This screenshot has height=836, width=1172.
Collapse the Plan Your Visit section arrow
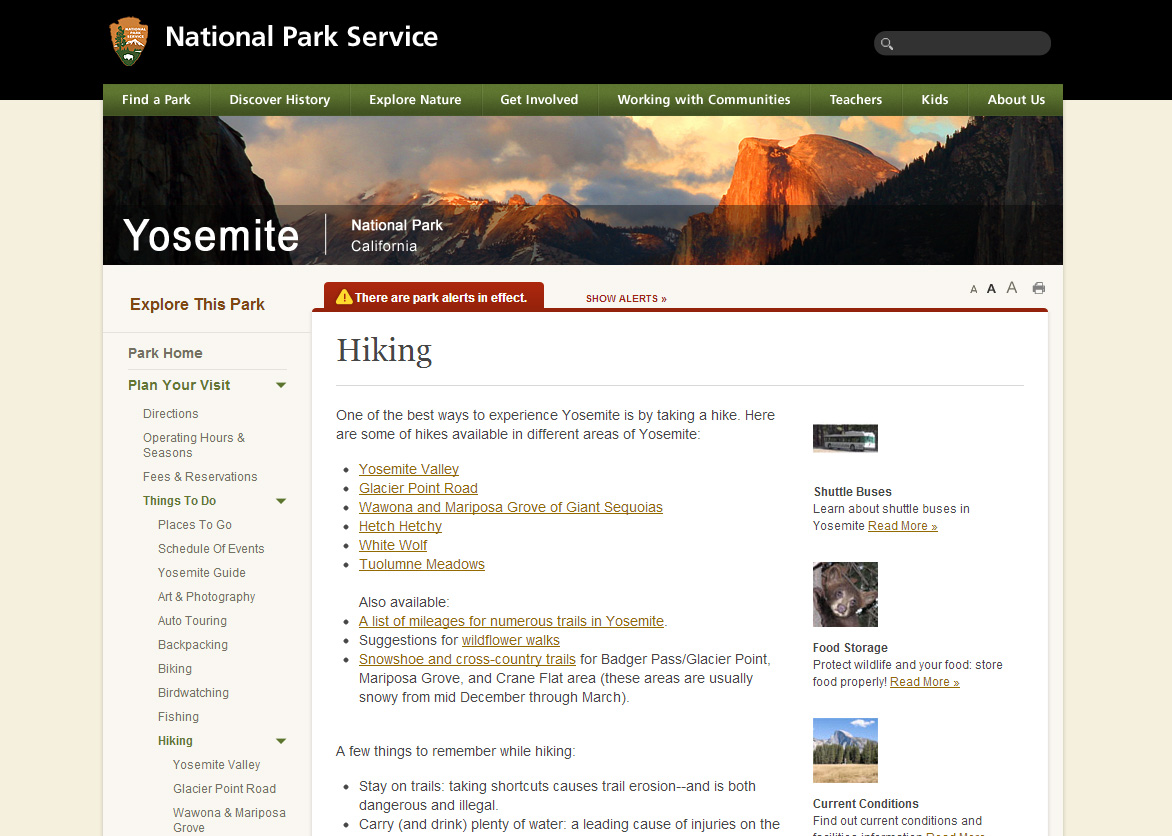click(281, 385)
